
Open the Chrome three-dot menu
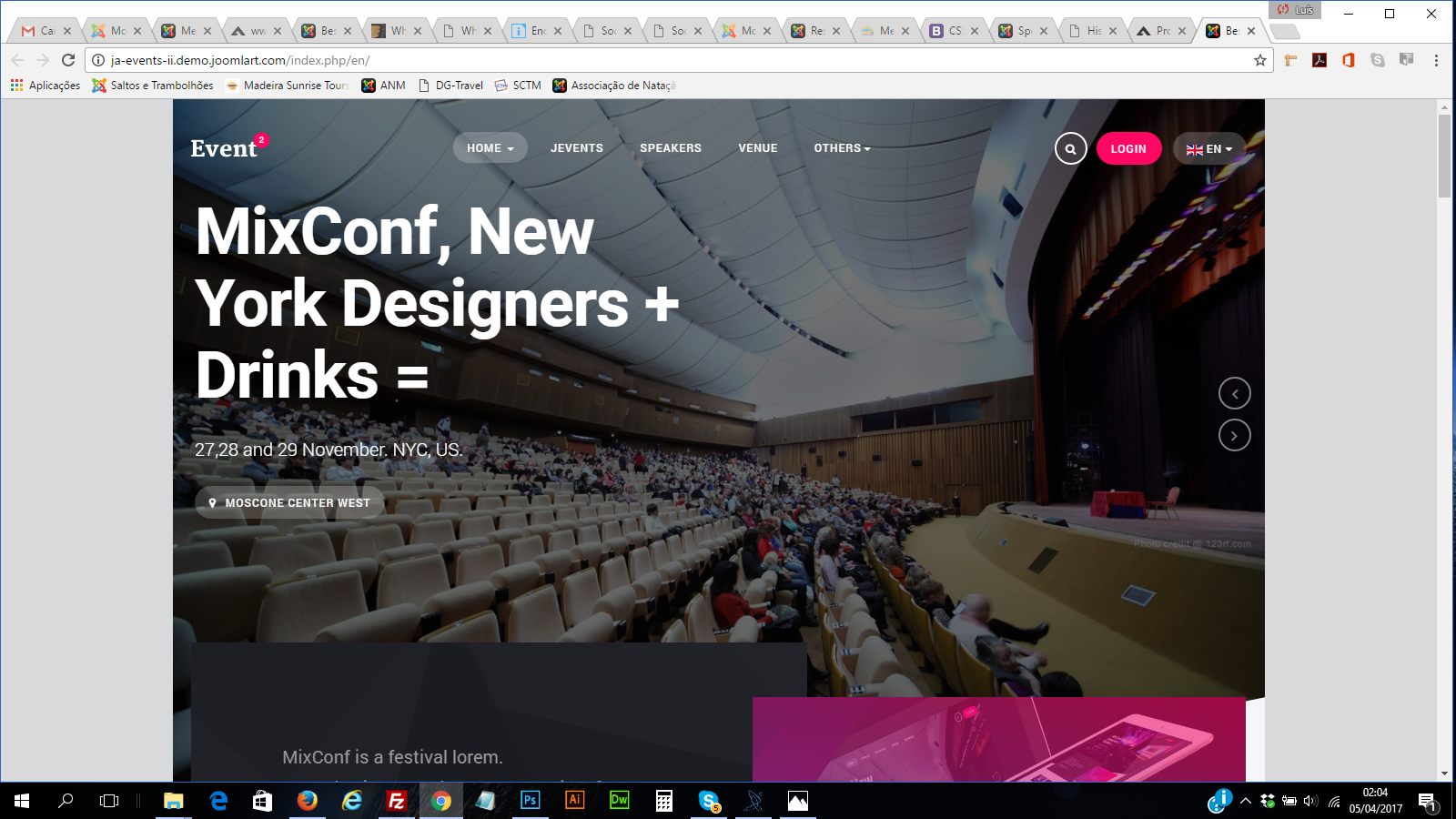1436,60
